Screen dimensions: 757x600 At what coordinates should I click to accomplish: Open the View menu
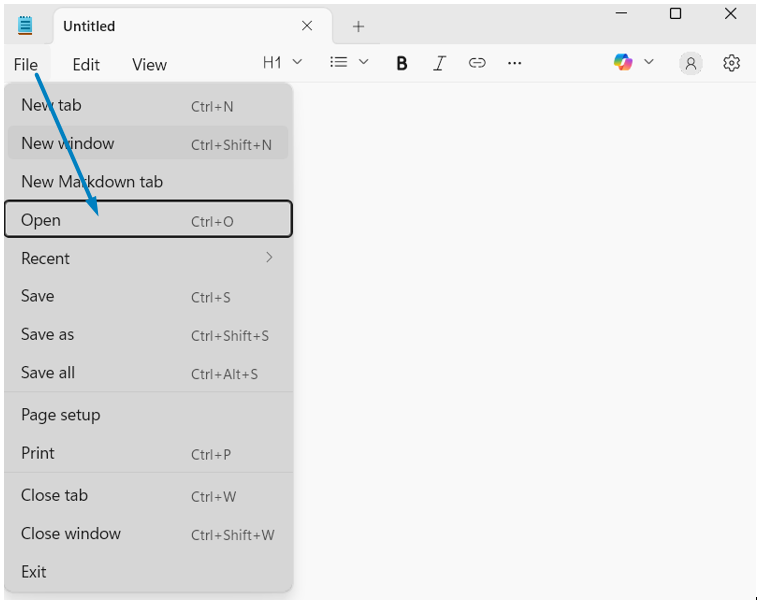coord(150,65)
